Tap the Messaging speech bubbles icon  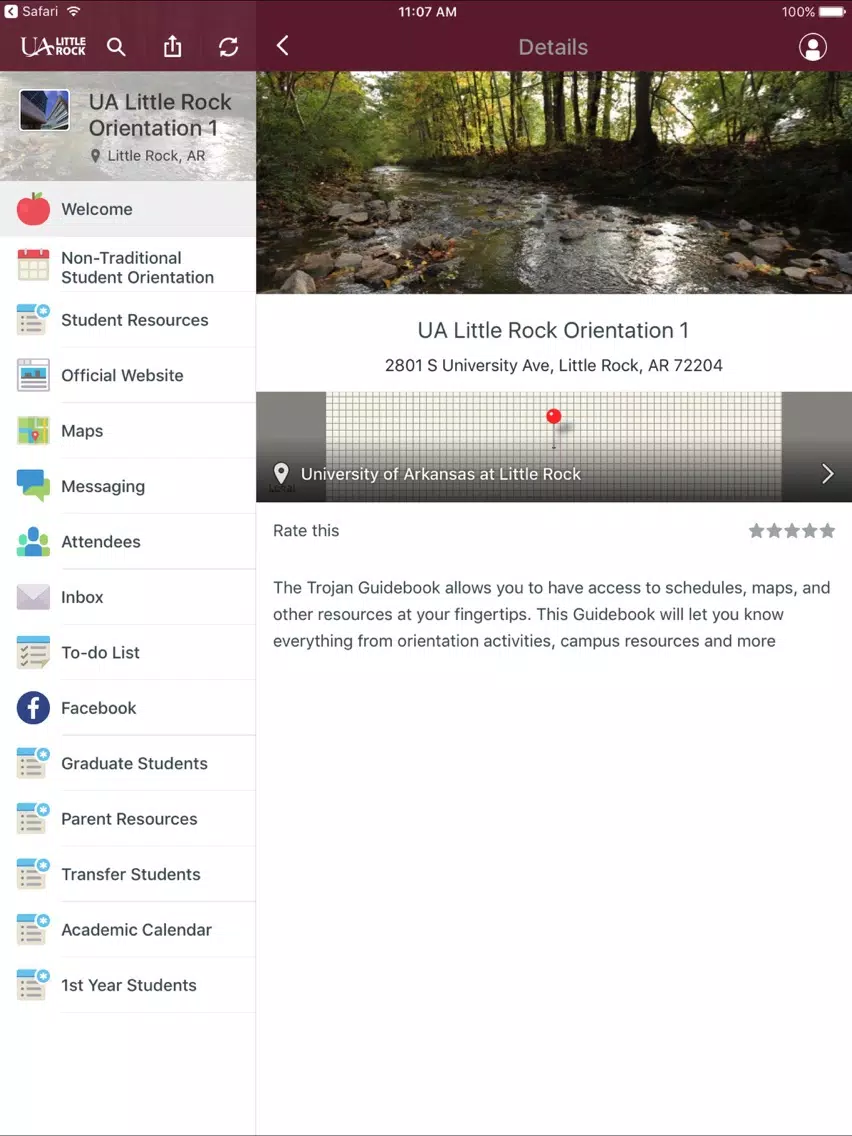coord(33,485)
